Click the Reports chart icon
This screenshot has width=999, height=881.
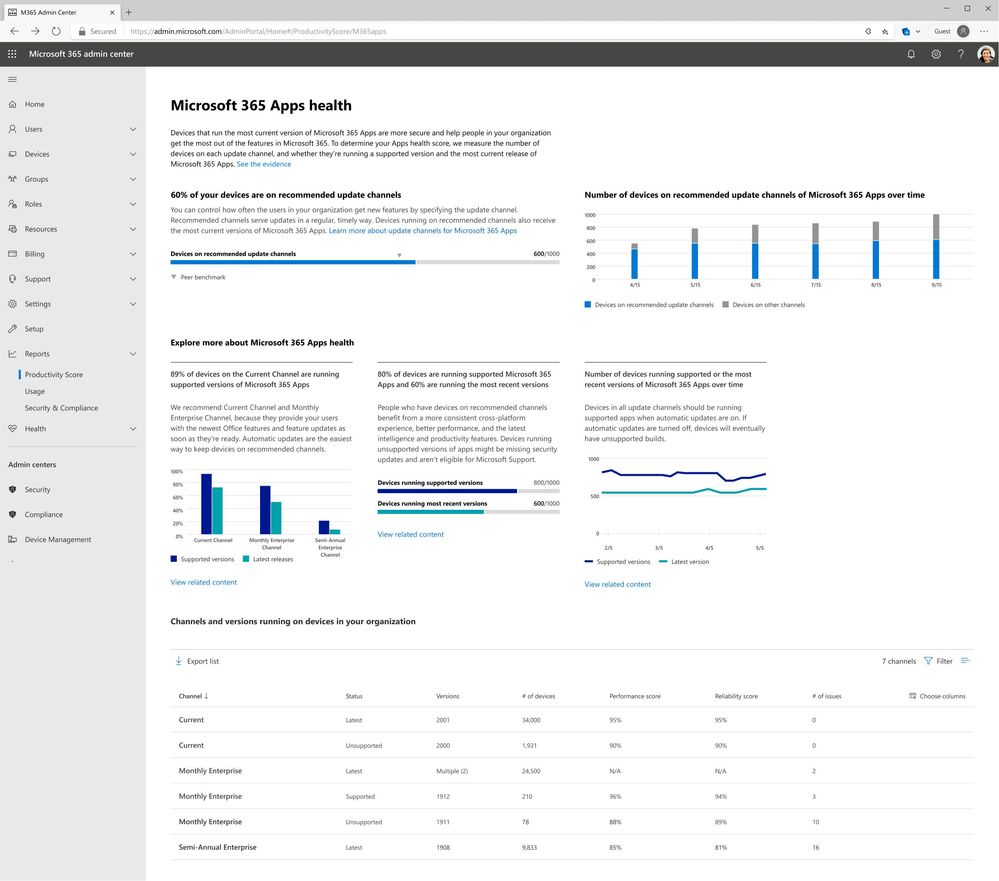[12, 354]
